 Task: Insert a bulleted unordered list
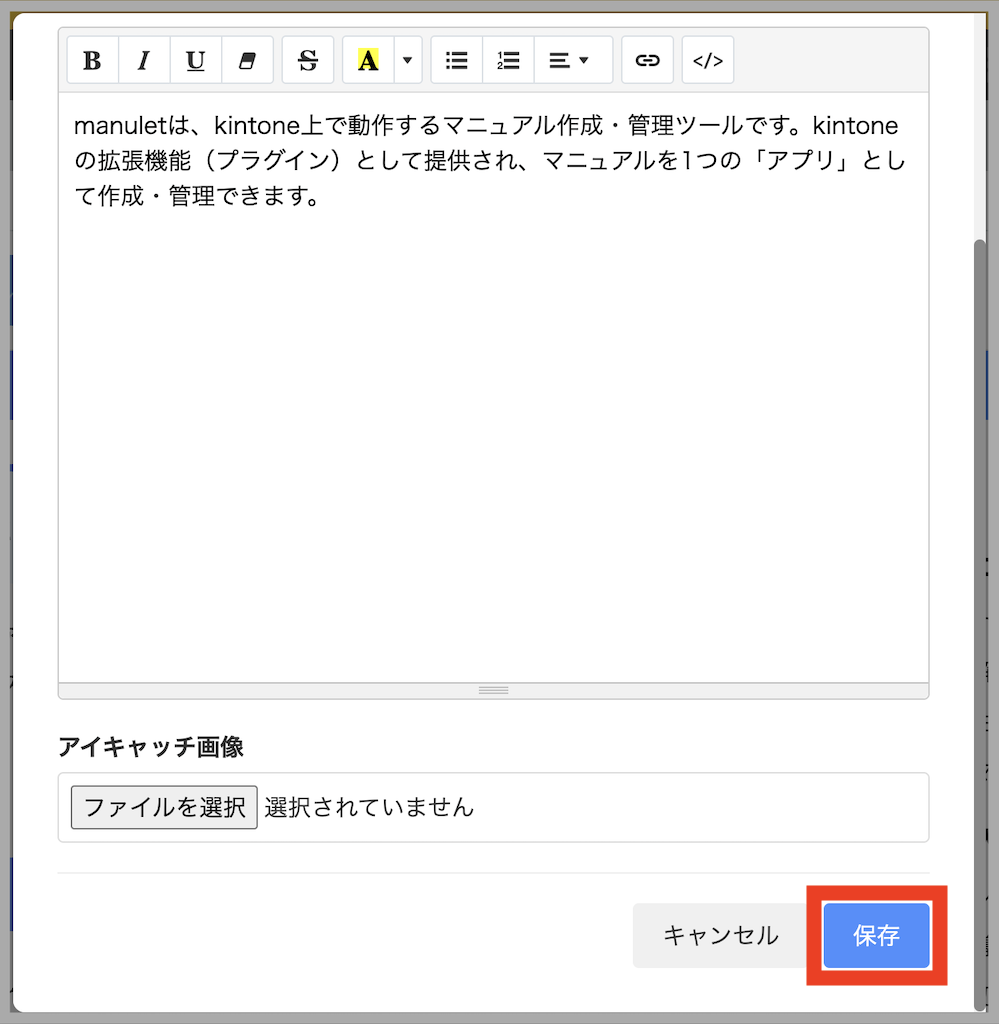click(457, 60)
